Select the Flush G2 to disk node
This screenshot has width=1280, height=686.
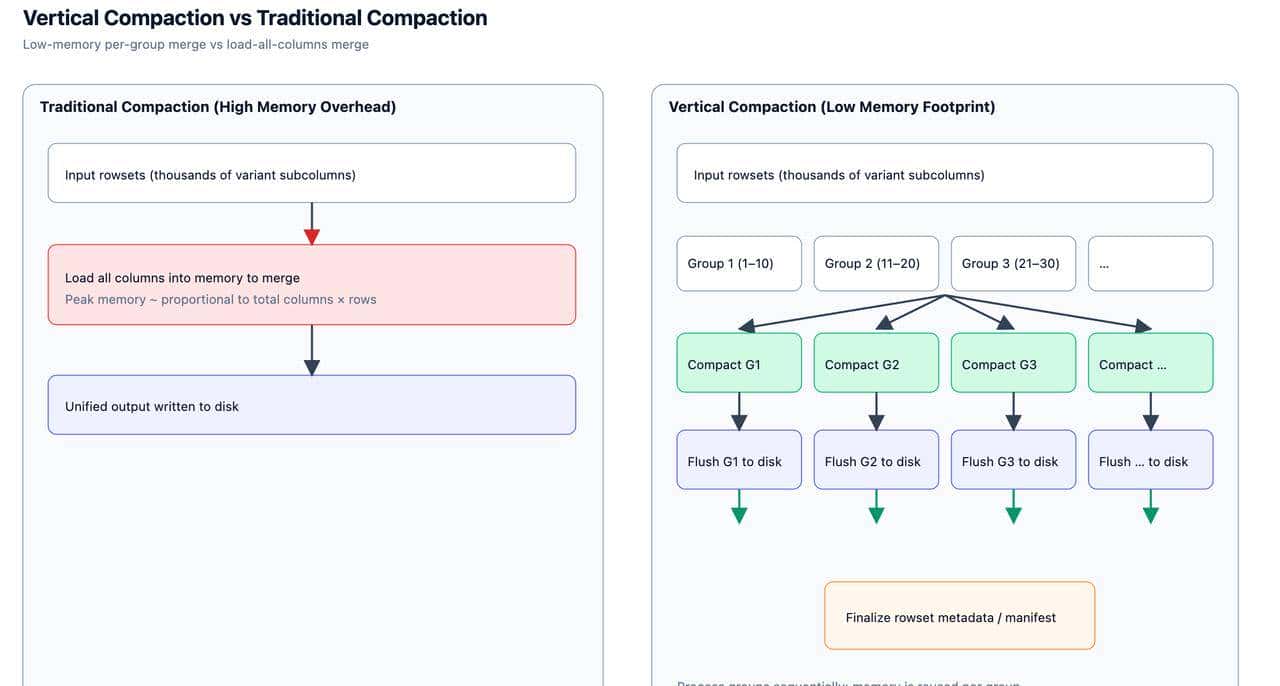tap(876, 460)
